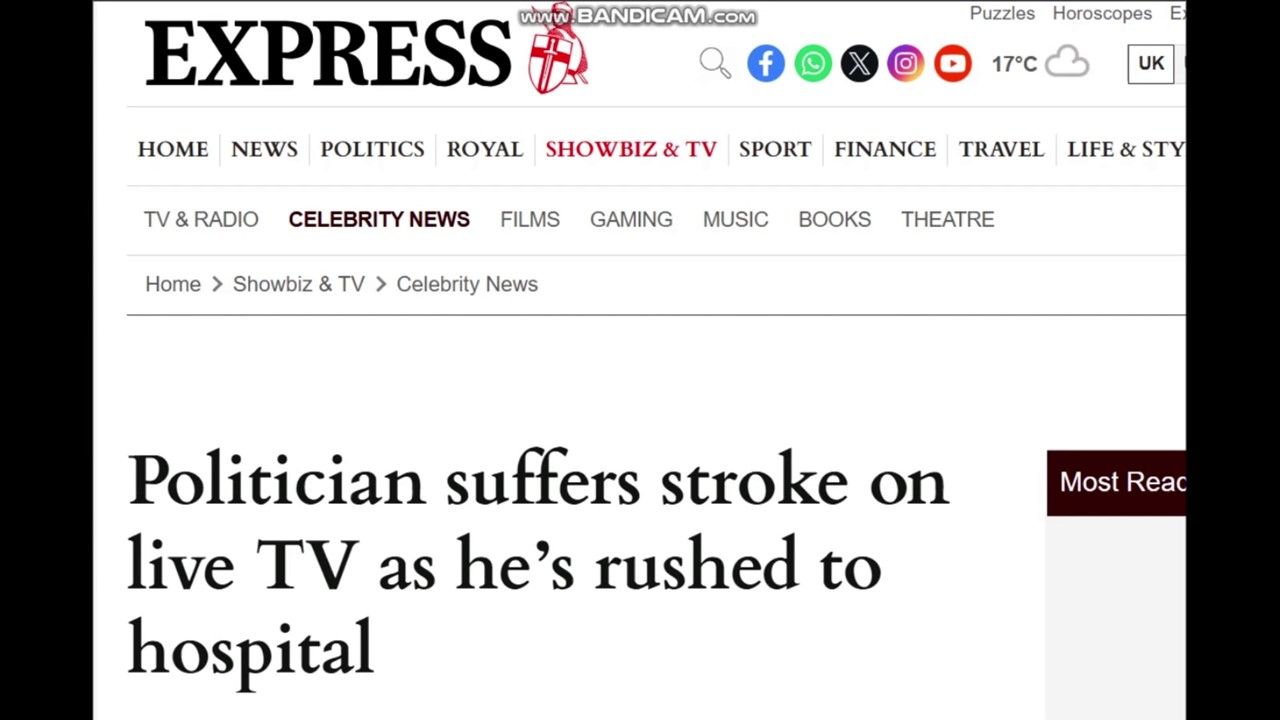Image resolution: width=1280 pixels, height=720 pixels.
Task: Click the Instagram icon
Action: click(x=906, y=64)
